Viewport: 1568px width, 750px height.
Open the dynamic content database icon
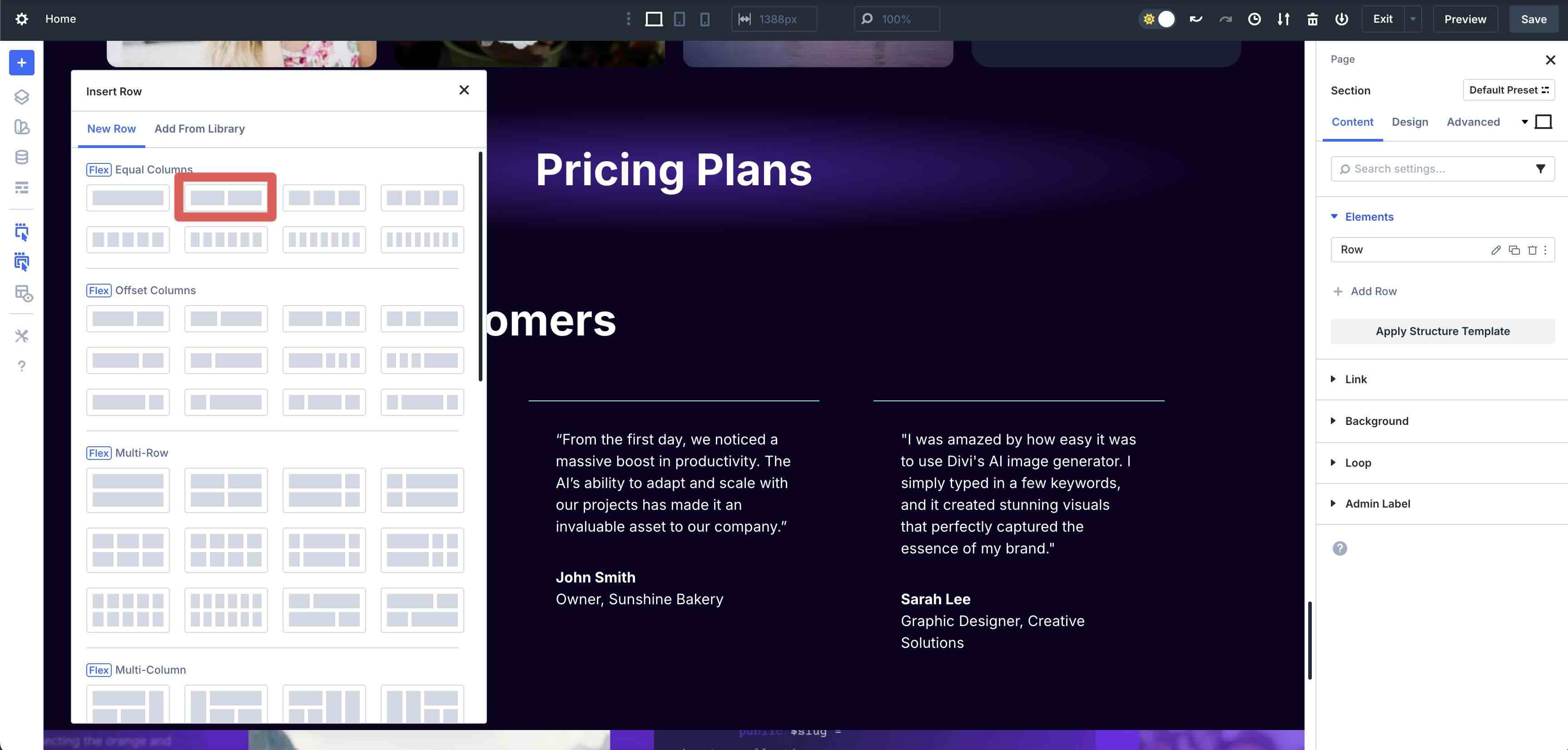(22, 156)
